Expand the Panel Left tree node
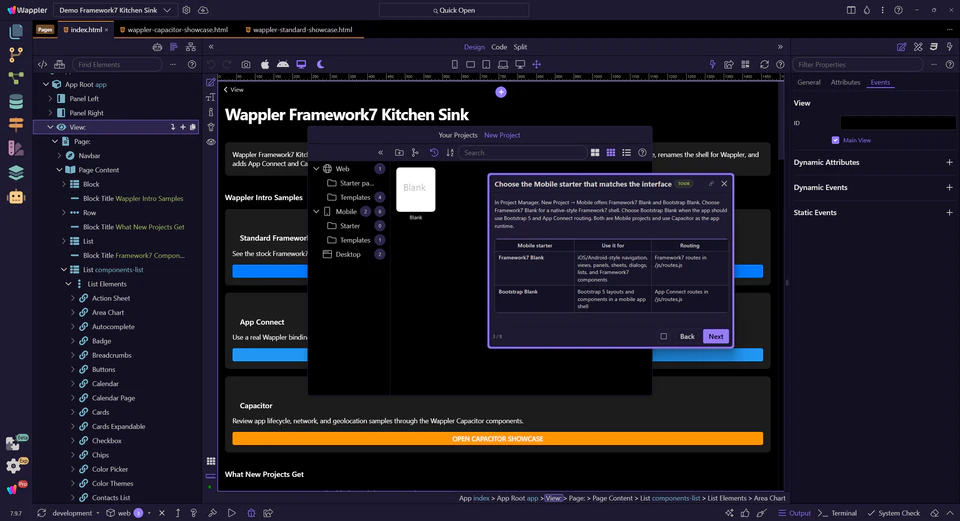This screenshot has height=521, width=960. (x=50, y=99)
